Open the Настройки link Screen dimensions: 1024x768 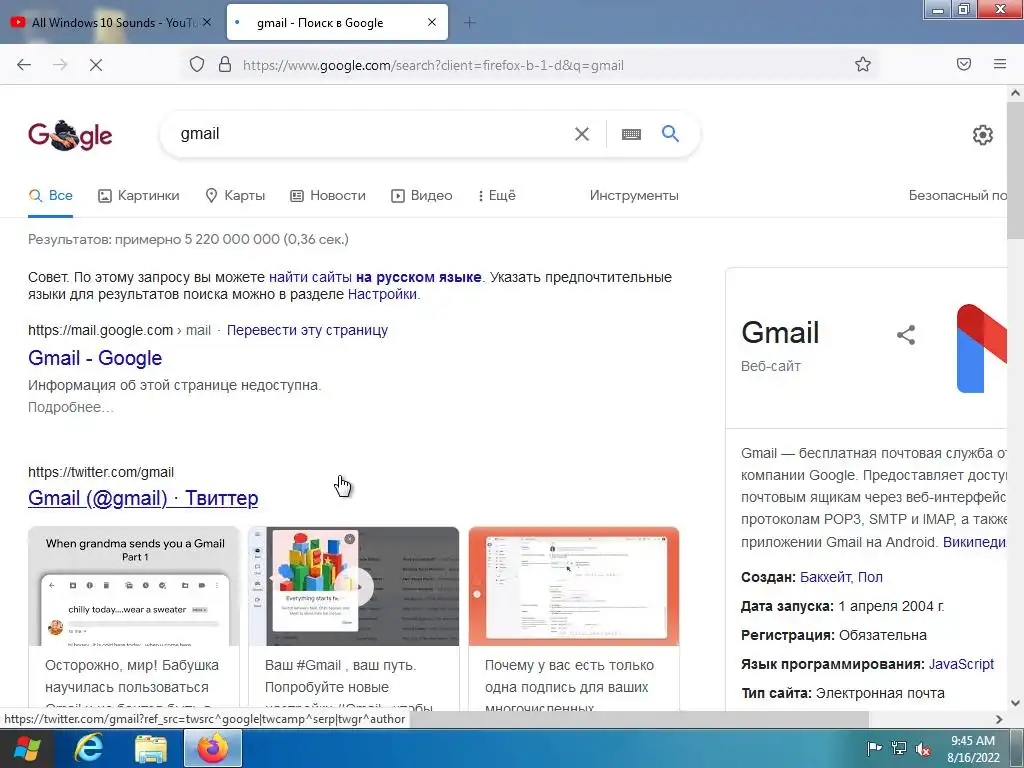pyautogui.click(x=382, y=294)
